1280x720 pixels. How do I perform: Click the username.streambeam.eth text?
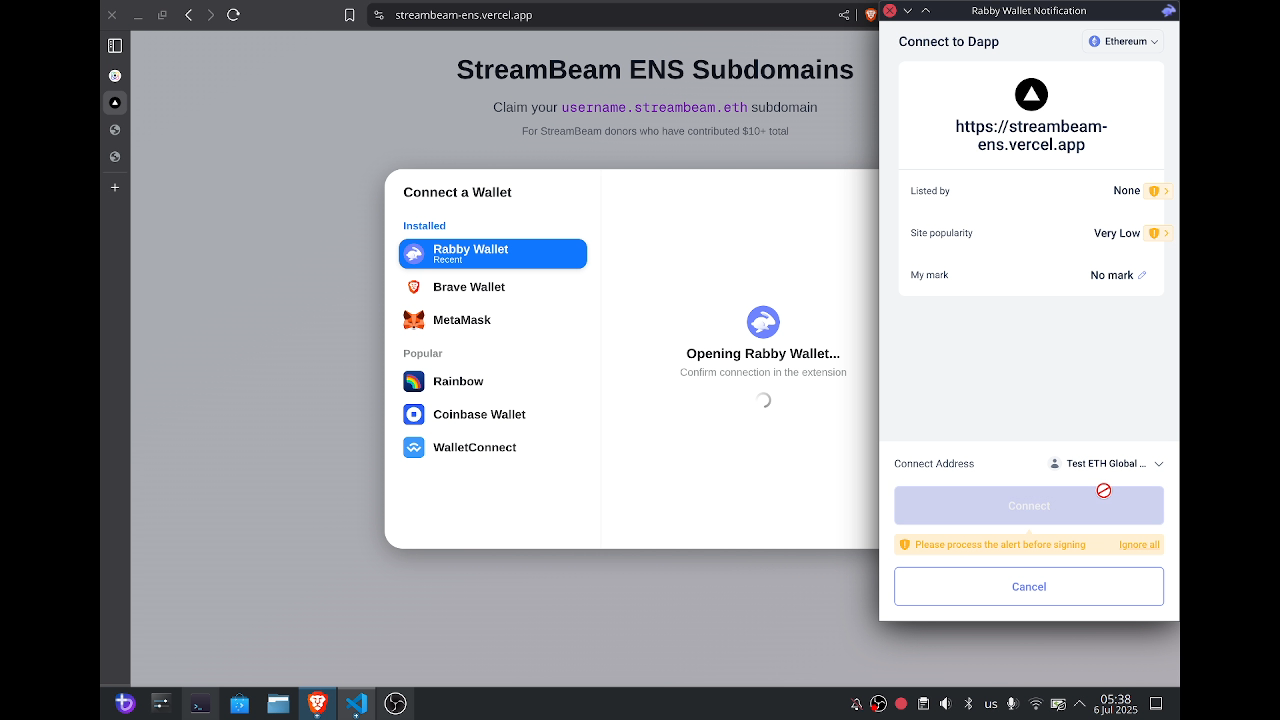[x=654, y=108]
